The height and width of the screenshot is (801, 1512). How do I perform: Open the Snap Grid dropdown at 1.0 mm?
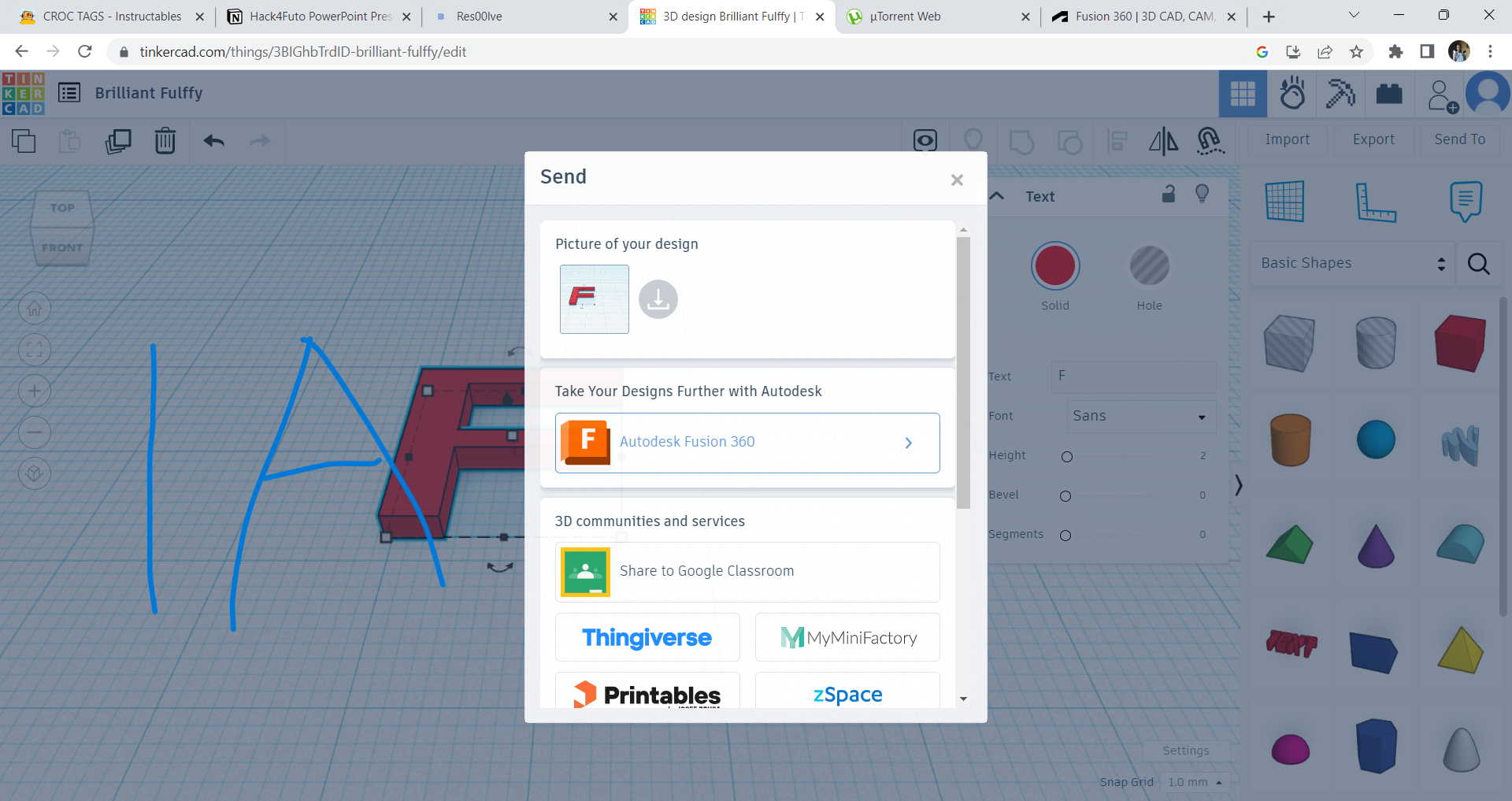1194,782
